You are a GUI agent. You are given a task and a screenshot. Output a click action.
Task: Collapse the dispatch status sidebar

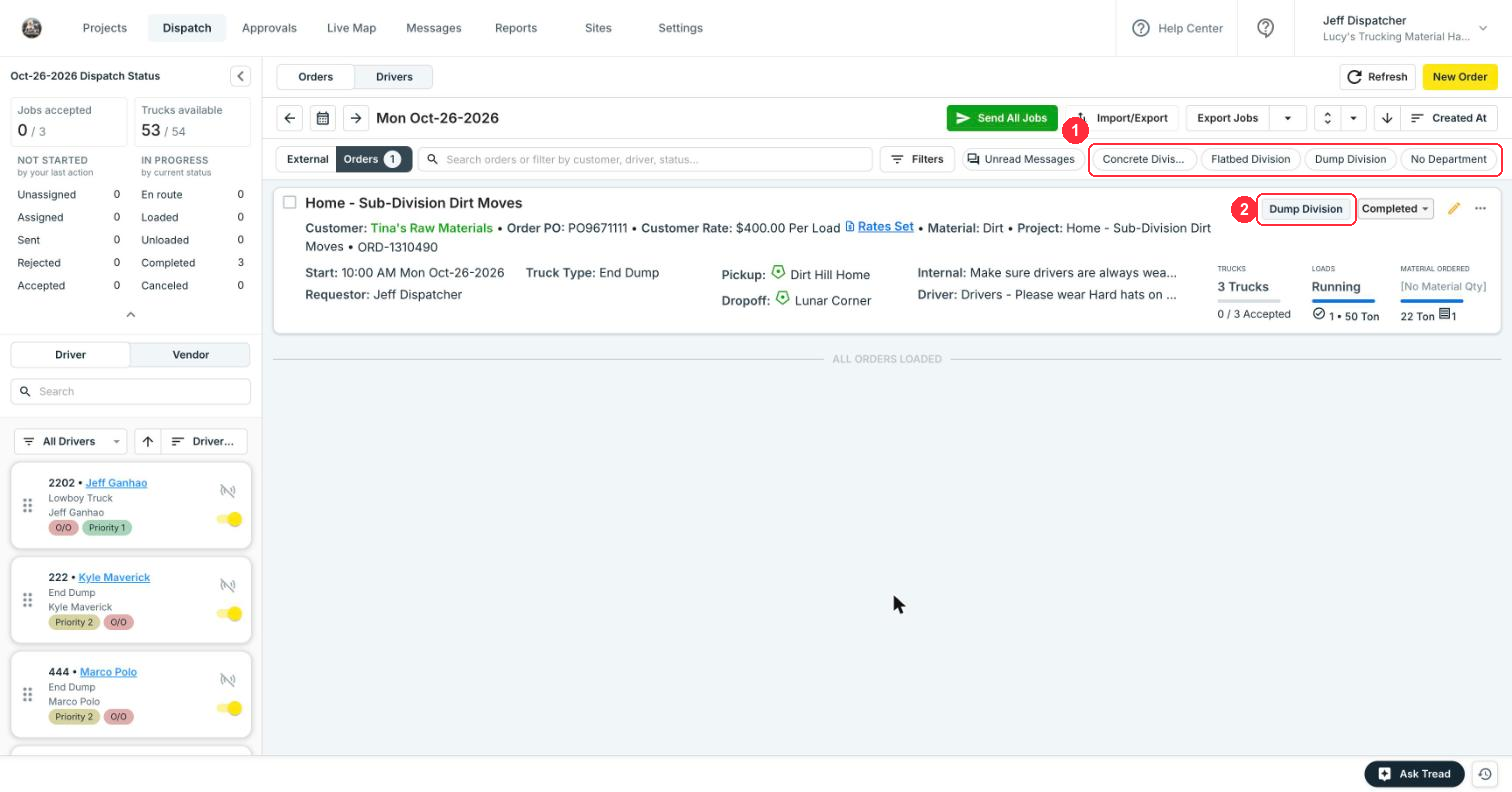coord(240,76)
